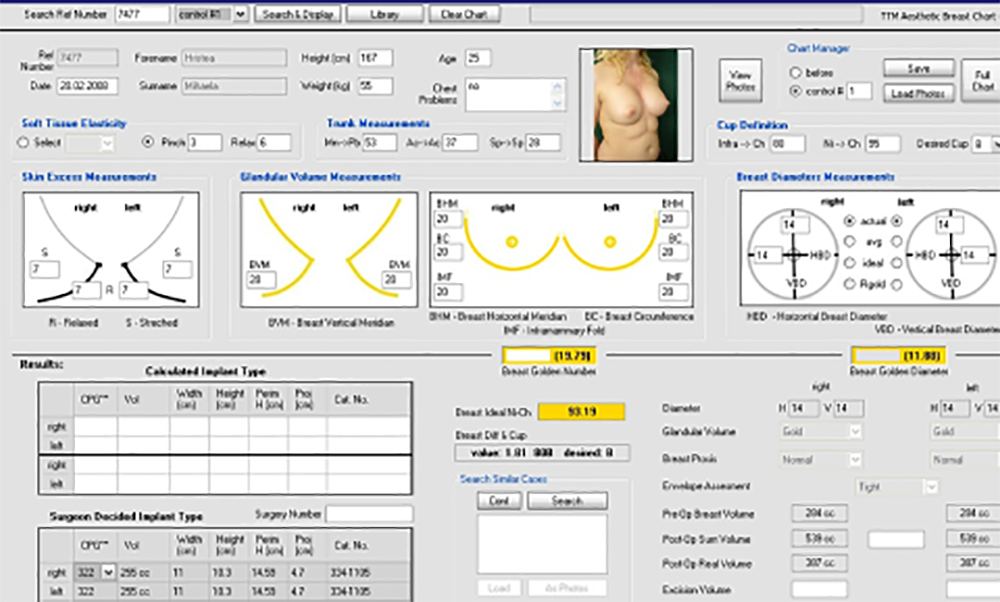Expand the Envelope Assessment dropdown

(x=931, y=487)
